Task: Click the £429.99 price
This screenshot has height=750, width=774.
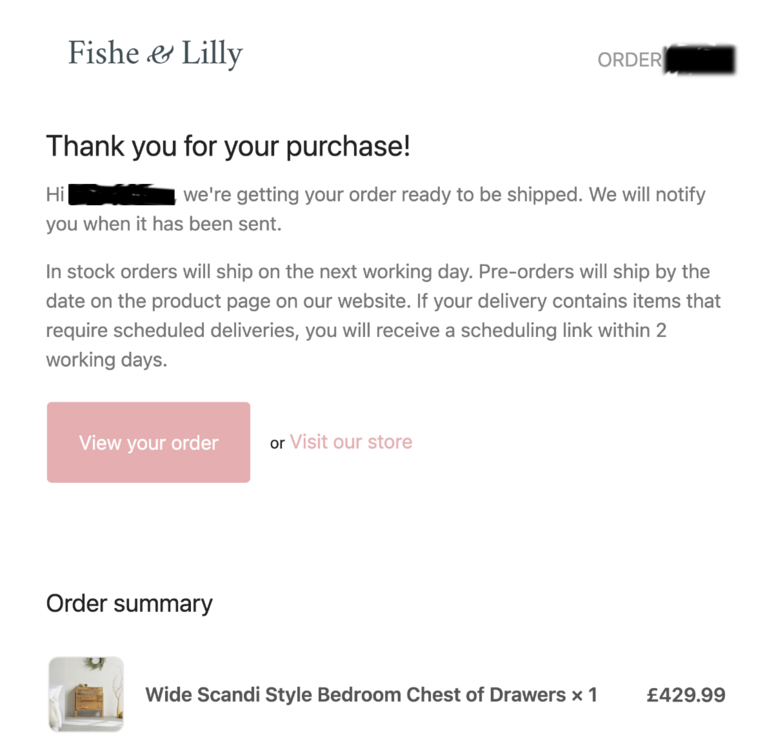Action: 686,695
